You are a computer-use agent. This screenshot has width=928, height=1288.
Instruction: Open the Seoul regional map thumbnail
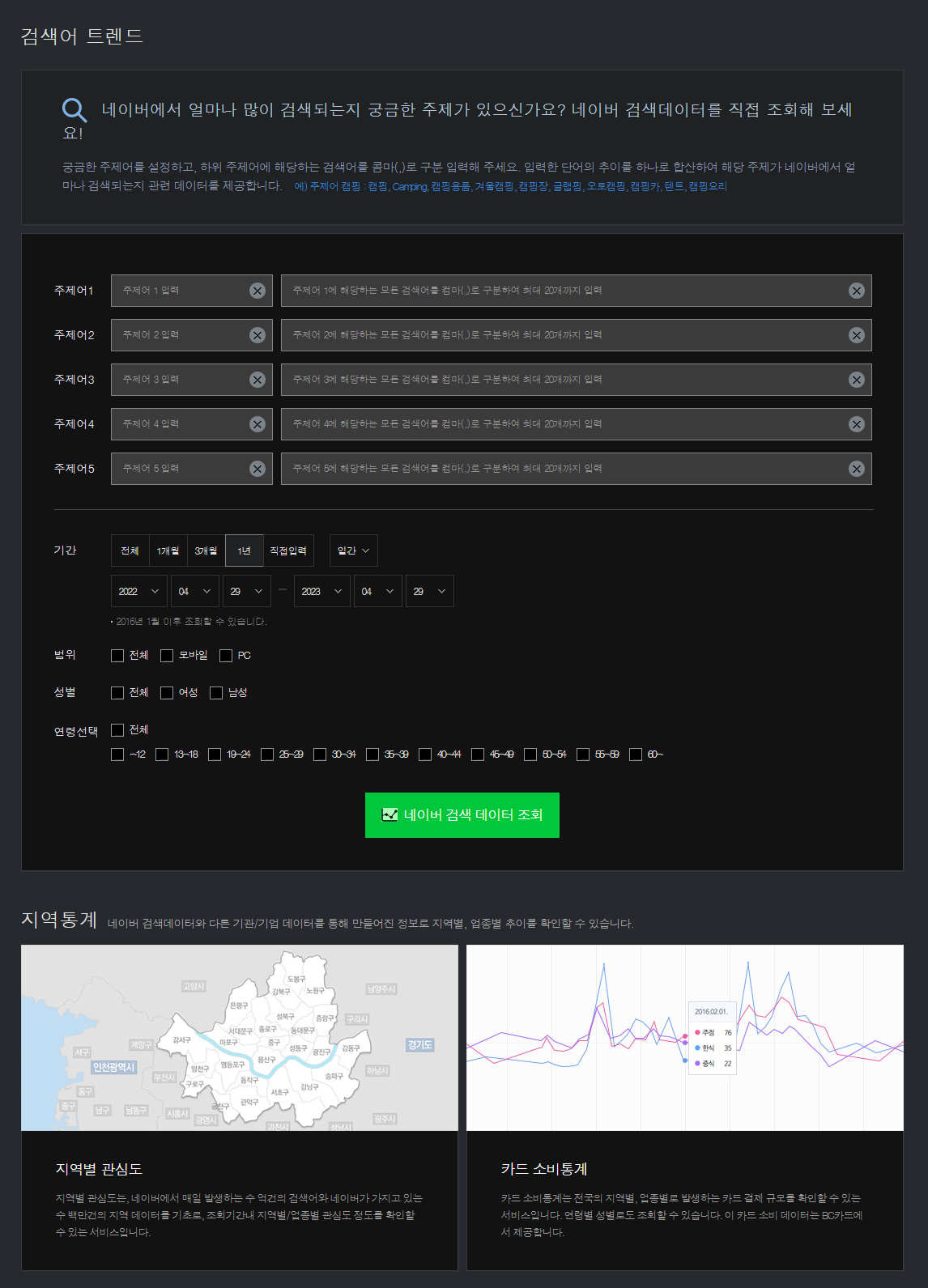[240, 1038]
